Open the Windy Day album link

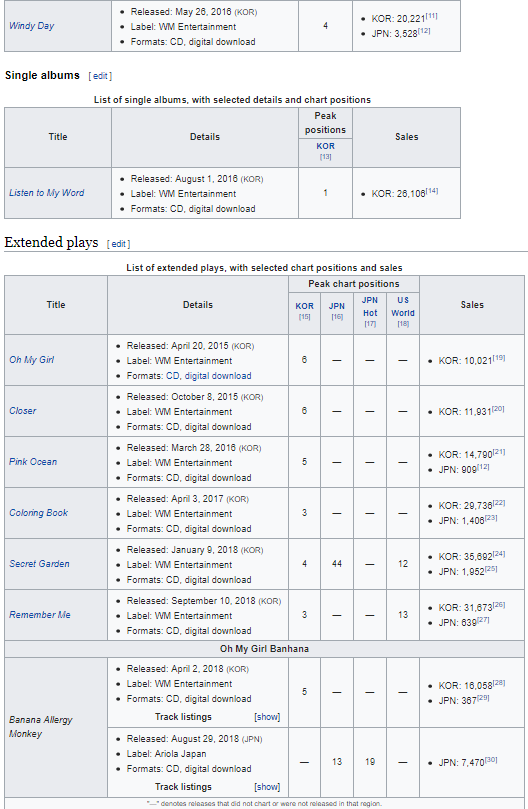[x=31, y=26]
